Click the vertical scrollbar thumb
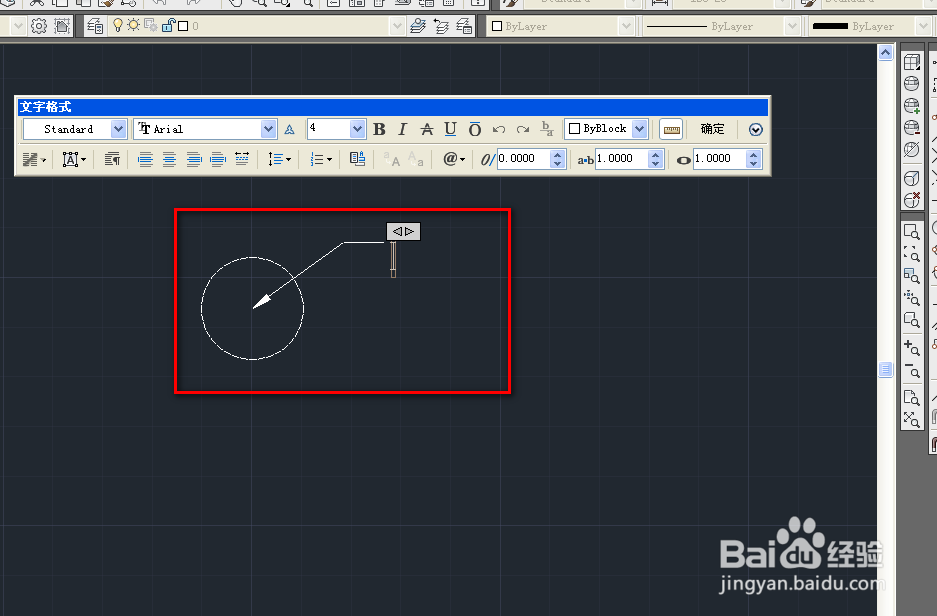The width and height of the screenshot is (937, 616). (886, 369)
